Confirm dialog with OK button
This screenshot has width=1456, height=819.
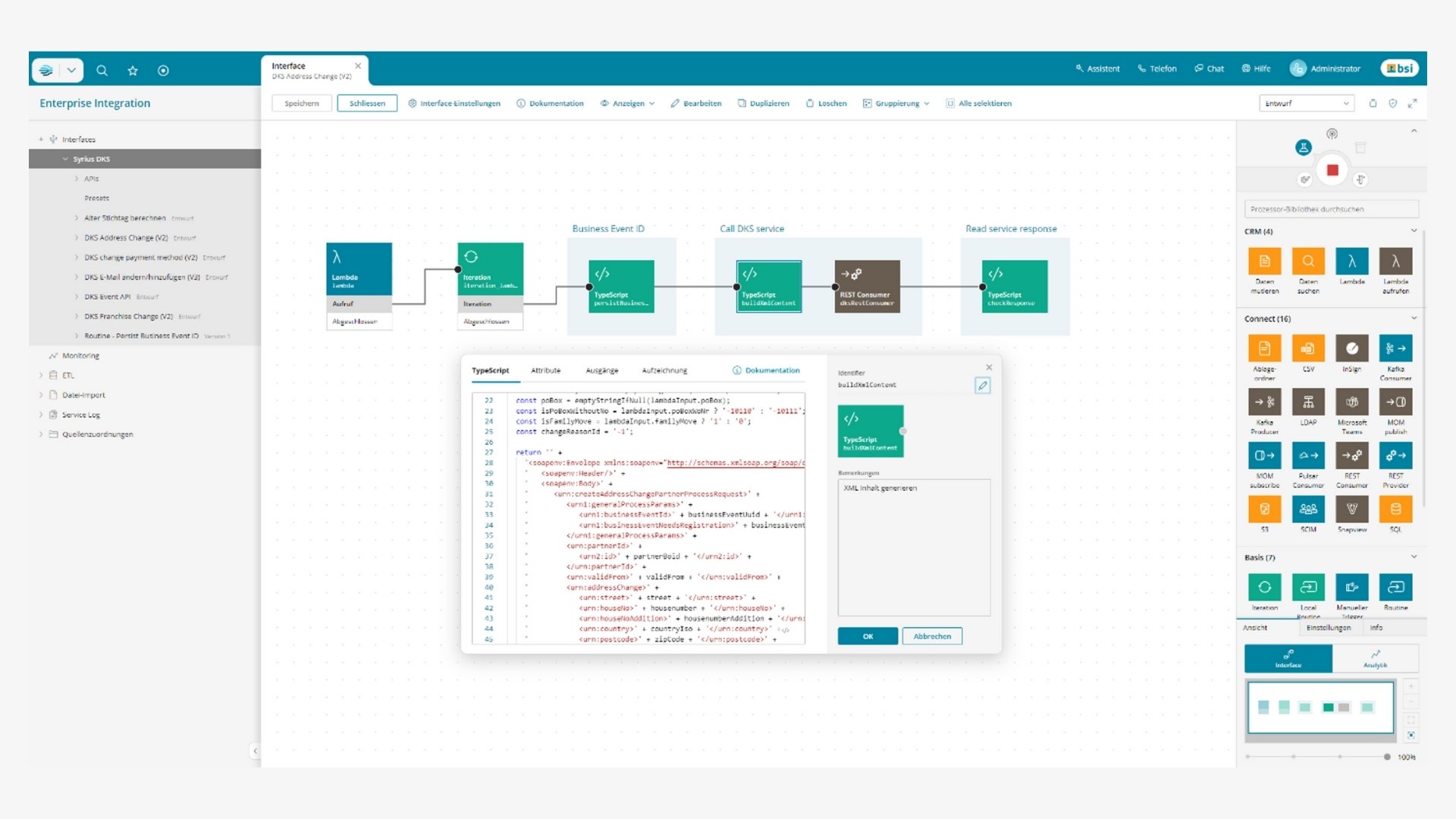(x=868, y=636)
